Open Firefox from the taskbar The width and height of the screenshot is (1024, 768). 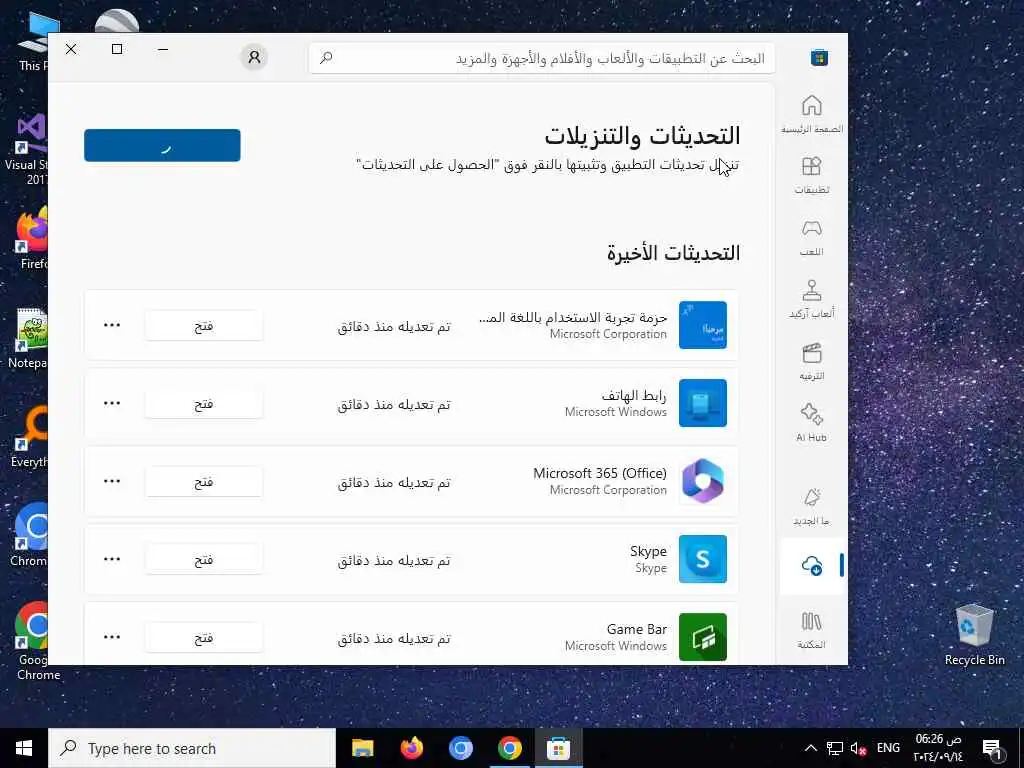[x=411, y=748]
